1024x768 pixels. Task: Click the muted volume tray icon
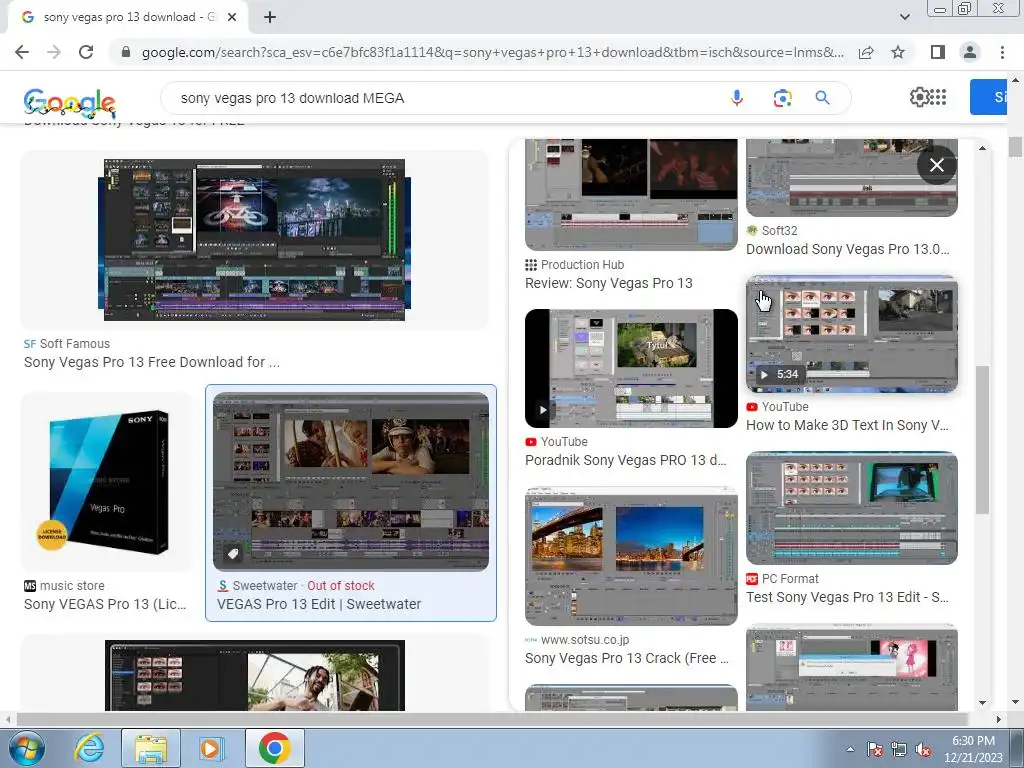(x=923, y=749)
